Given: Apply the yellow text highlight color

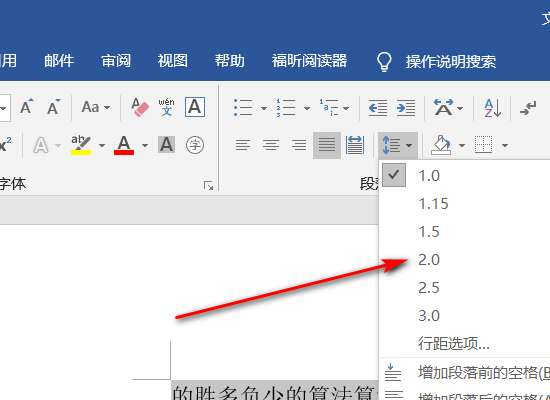Looking at the screenshot, I should [x=81, y=145].
